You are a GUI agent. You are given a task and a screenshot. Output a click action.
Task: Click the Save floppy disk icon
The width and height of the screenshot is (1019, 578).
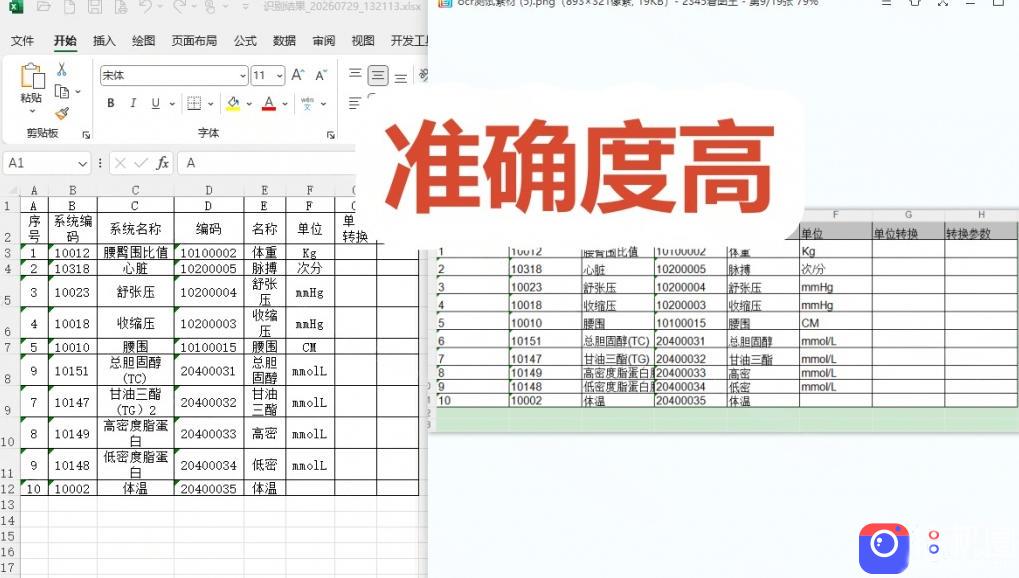[95, 7]
